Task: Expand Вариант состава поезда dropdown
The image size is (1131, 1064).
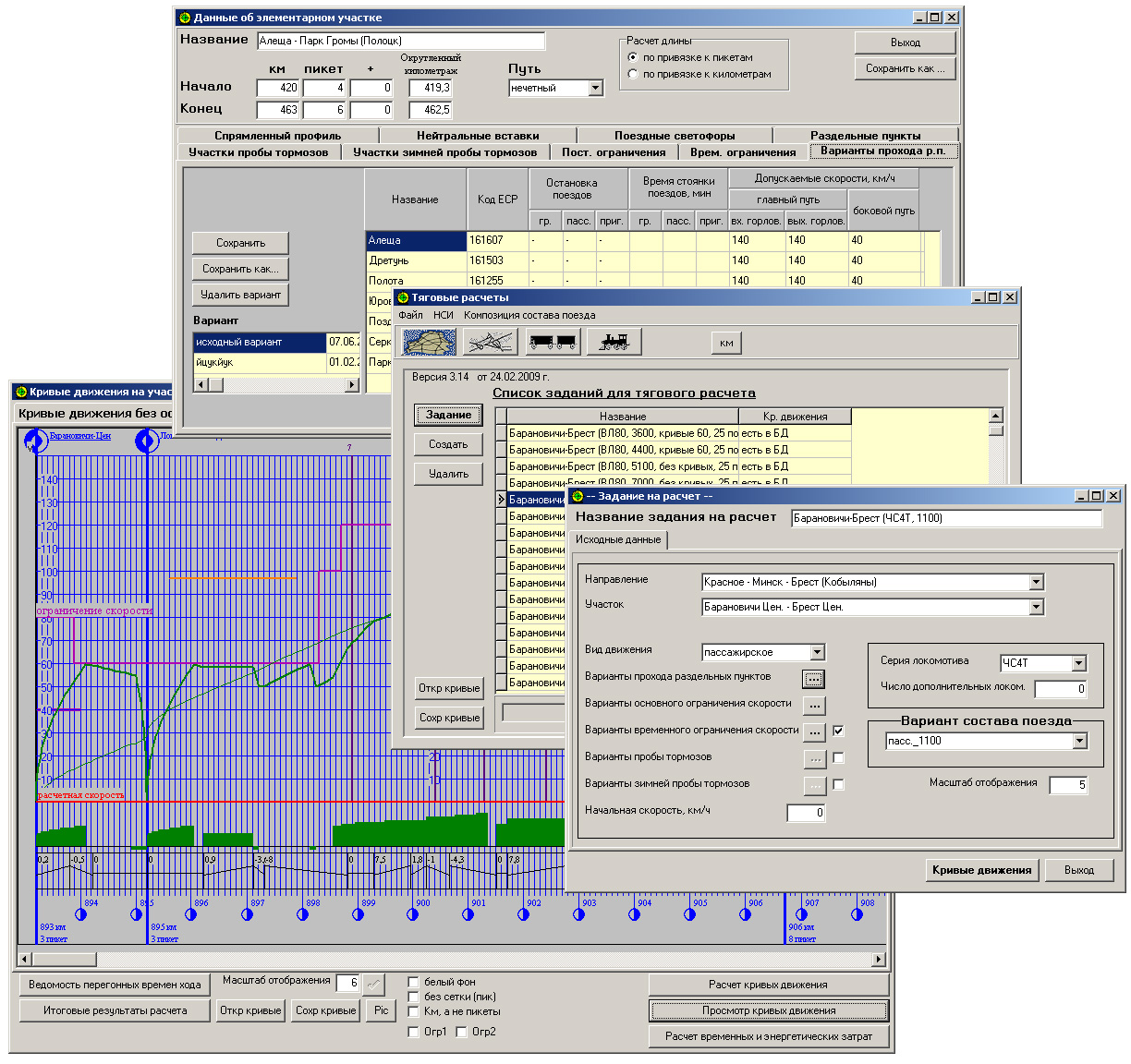Action: pos(1079,741)
